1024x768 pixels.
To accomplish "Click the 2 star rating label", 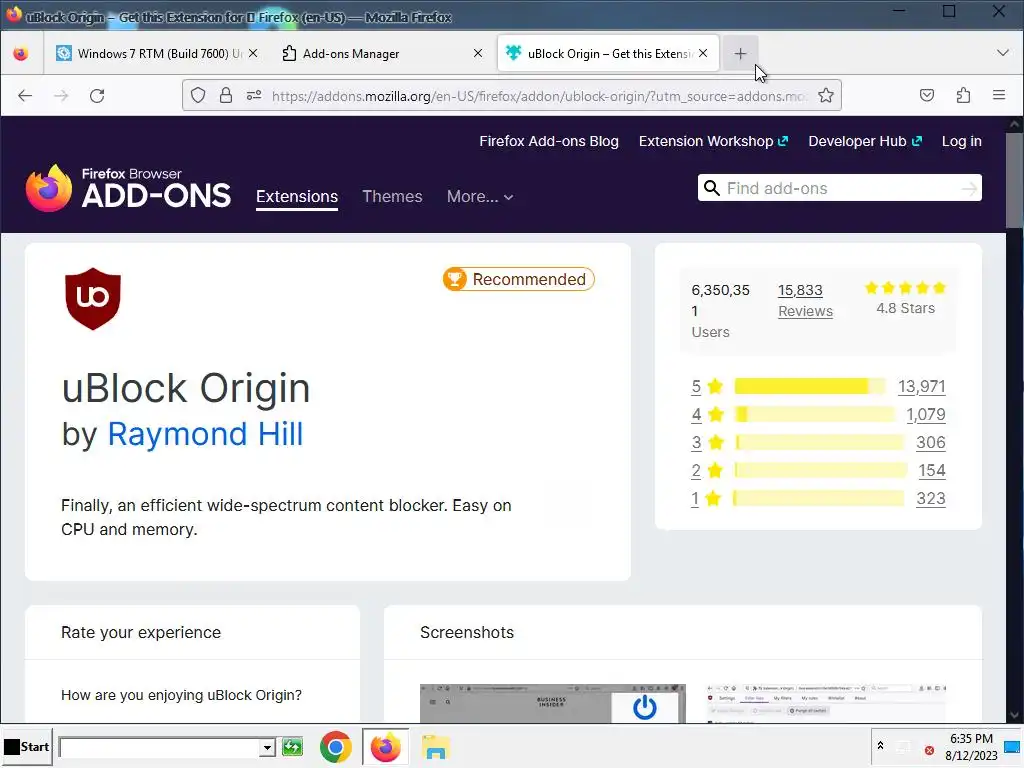I will pyautogui.click(x=707, y=470).
